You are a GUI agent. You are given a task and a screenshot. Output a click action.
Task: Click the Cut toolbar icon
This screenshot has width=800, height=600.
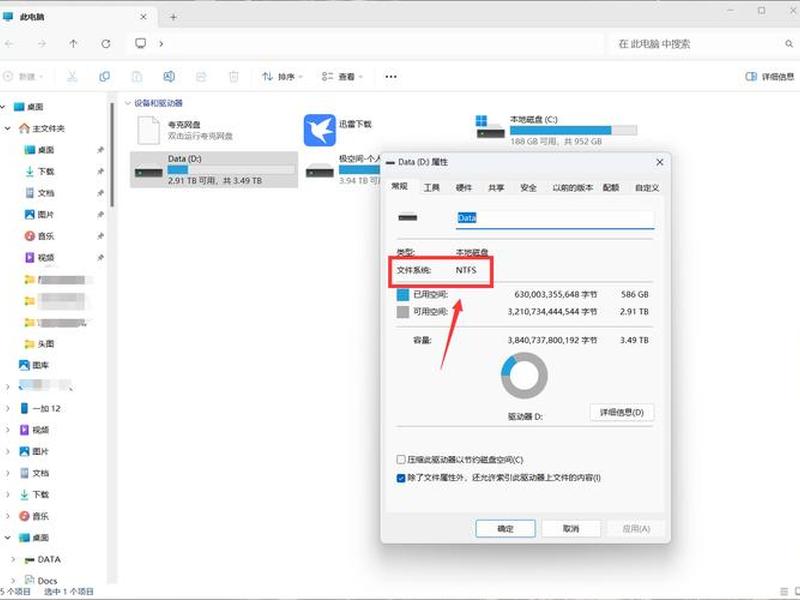pos(72,77)
